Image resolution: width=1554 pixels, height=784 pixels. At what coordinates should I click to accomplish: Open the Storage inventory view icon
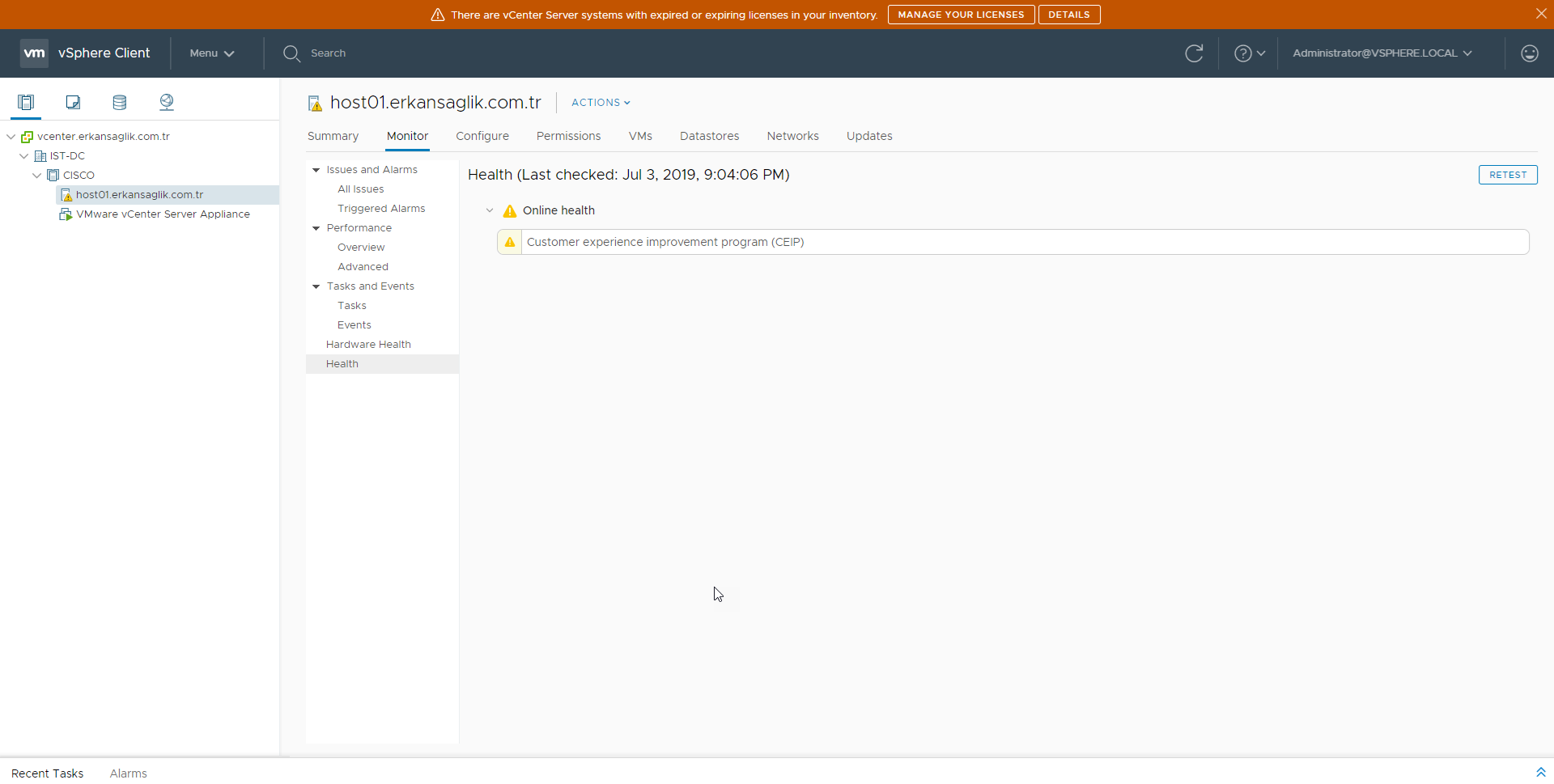120,102
